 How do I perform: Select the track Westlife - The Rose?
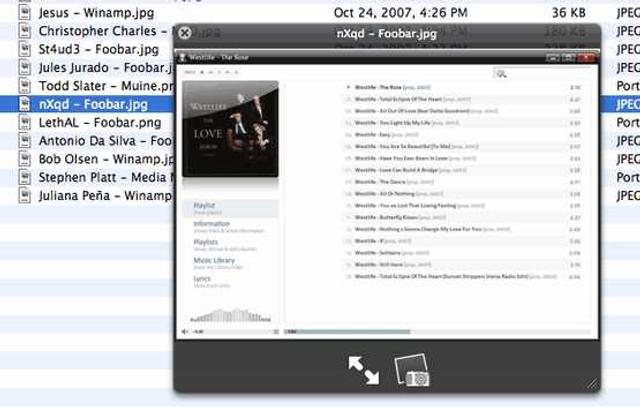click(463, 87)
